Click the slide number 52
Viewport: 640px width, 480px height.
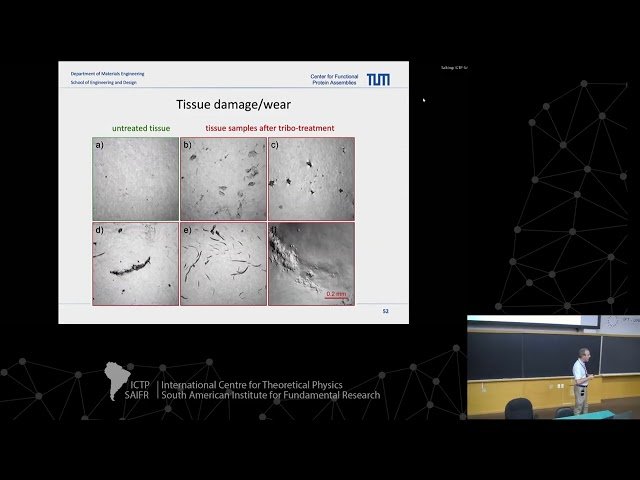pyautogui.click(x=384, y=312)
